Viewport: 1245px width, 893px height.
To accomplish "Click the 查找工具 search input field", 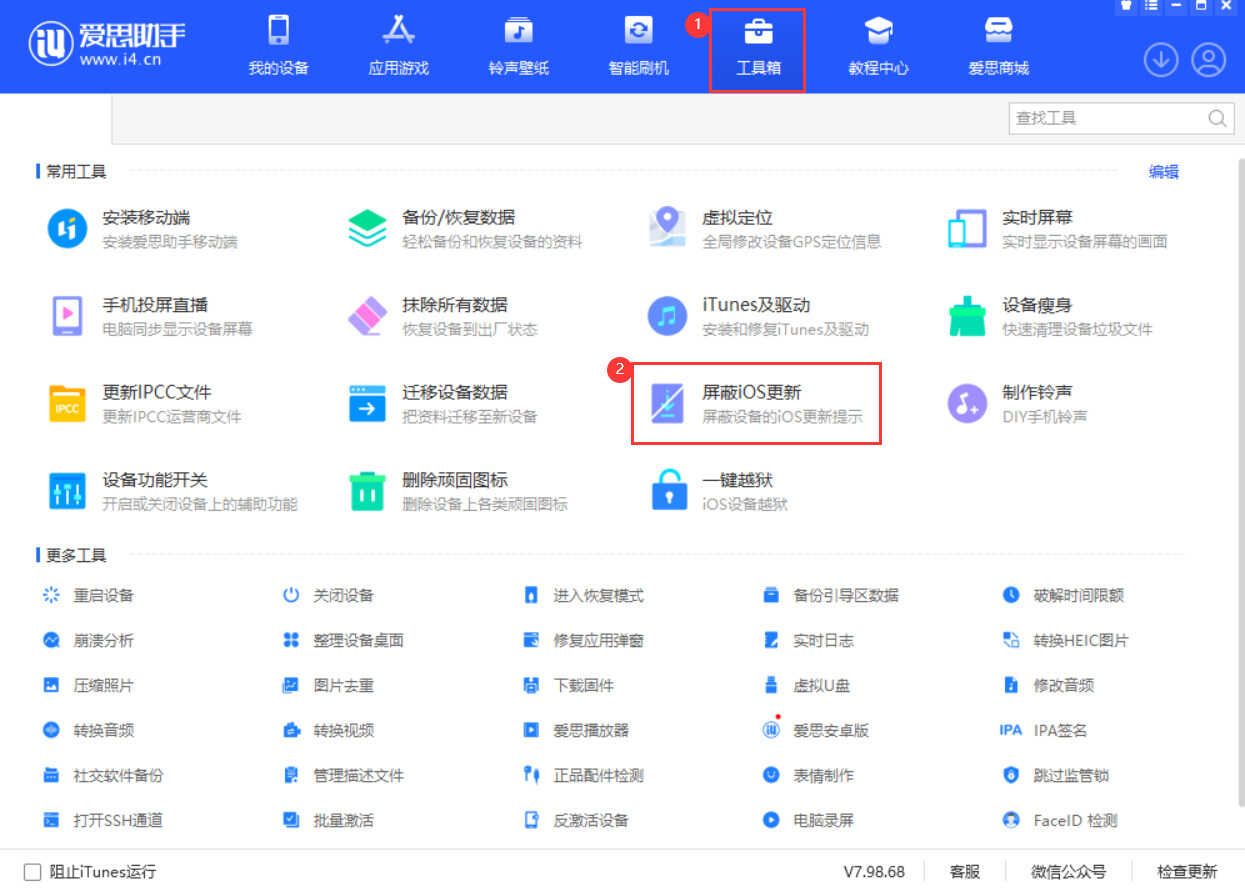I will tap(1108, 118).
